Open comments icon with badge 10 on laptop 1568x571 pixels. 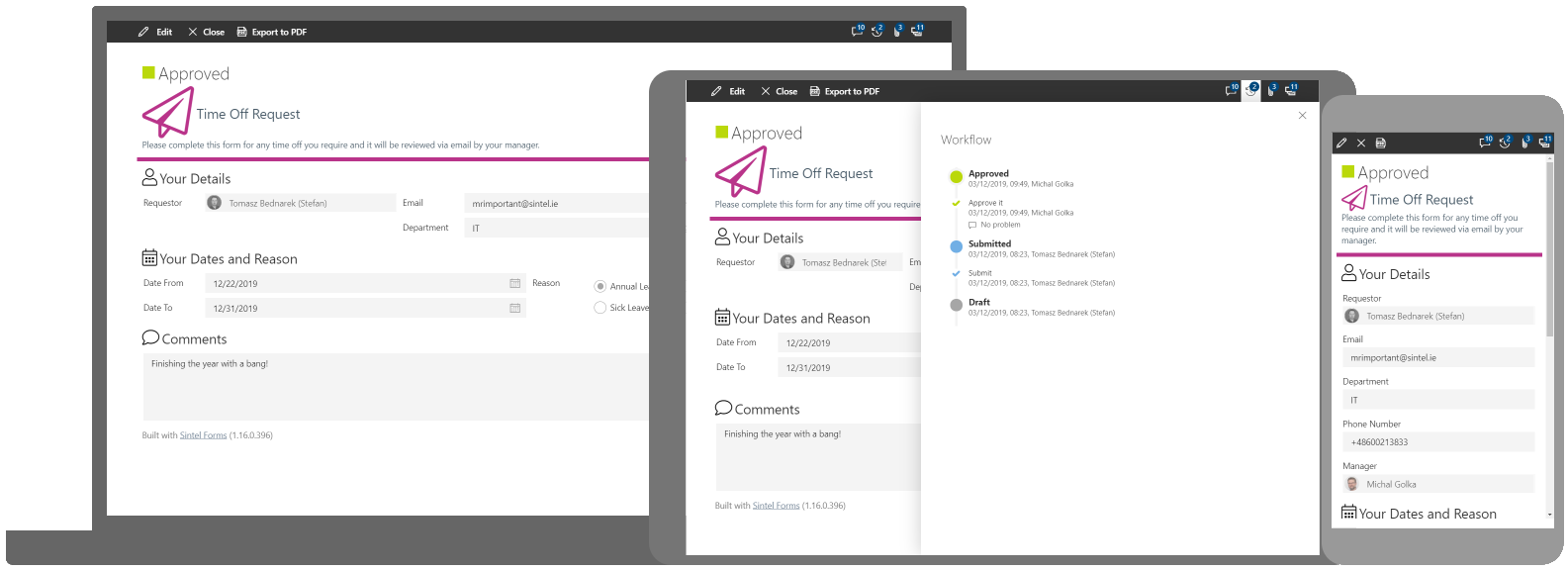click(x=857, y=32)
